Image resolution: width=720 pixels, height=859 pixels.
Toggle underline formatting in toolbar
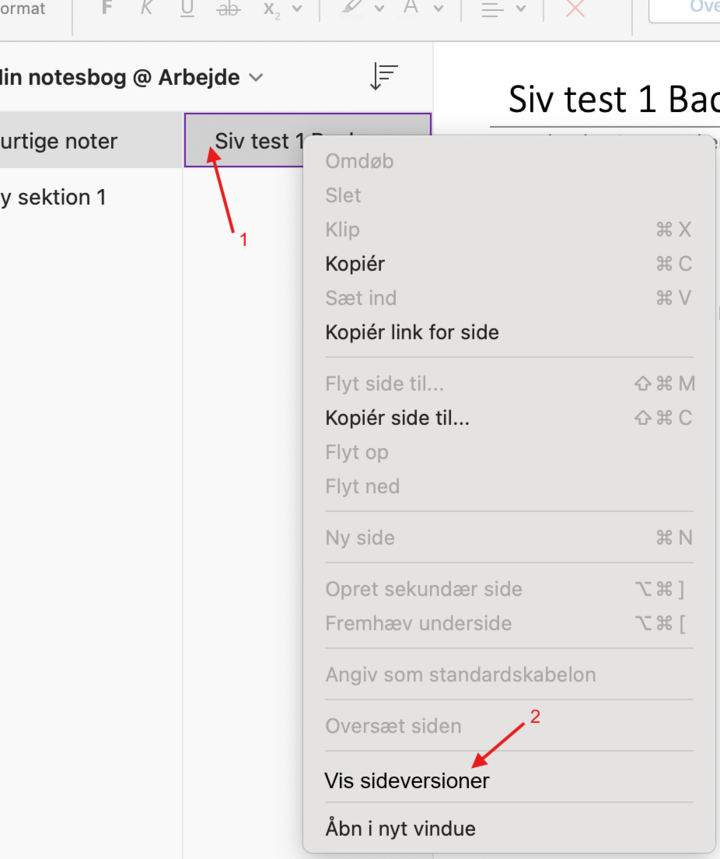pyautogui.click(x=187, y=9)
